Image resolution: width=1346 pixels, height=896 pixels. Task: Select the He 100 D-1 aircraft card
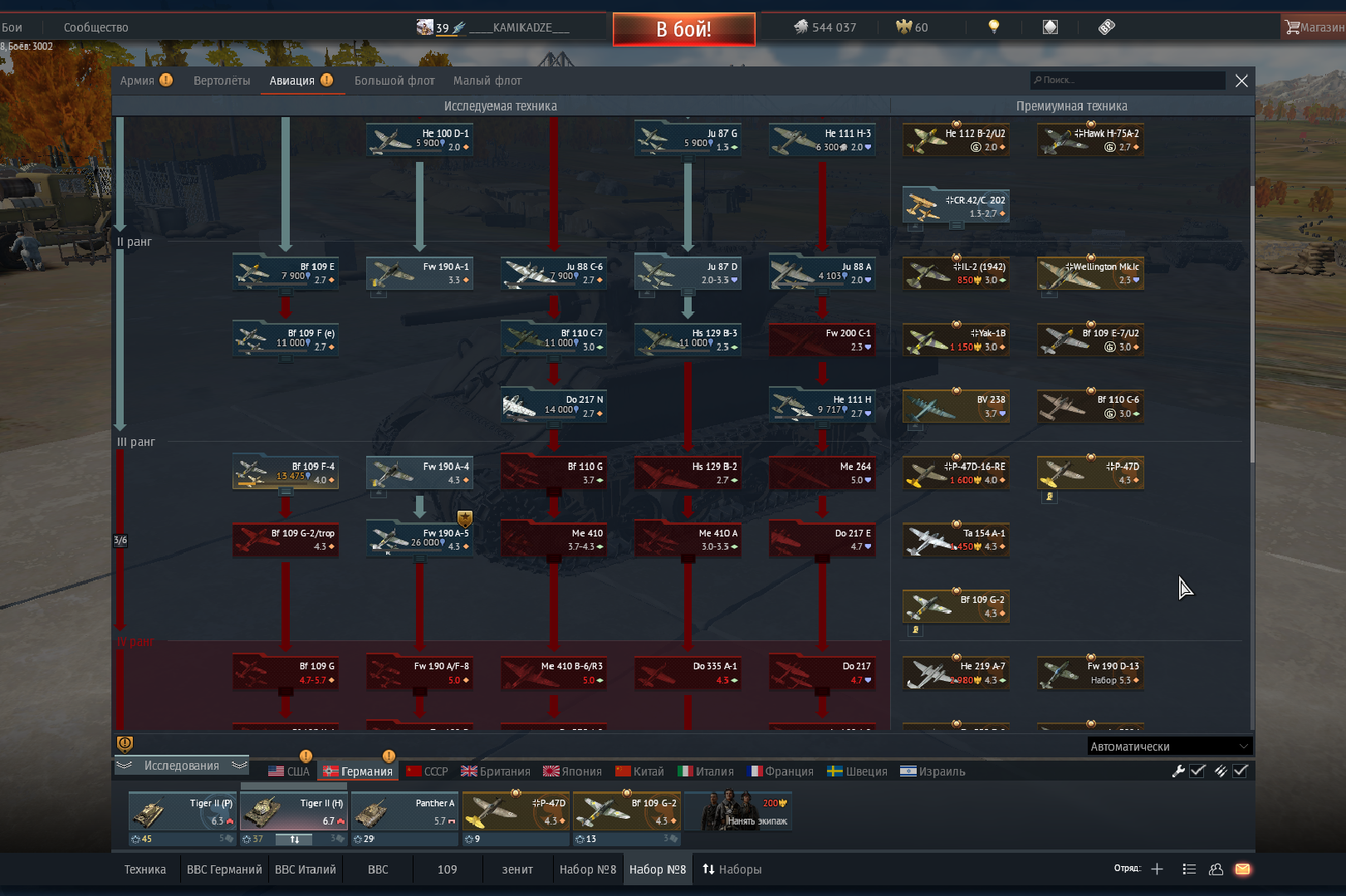pos(419,139)
